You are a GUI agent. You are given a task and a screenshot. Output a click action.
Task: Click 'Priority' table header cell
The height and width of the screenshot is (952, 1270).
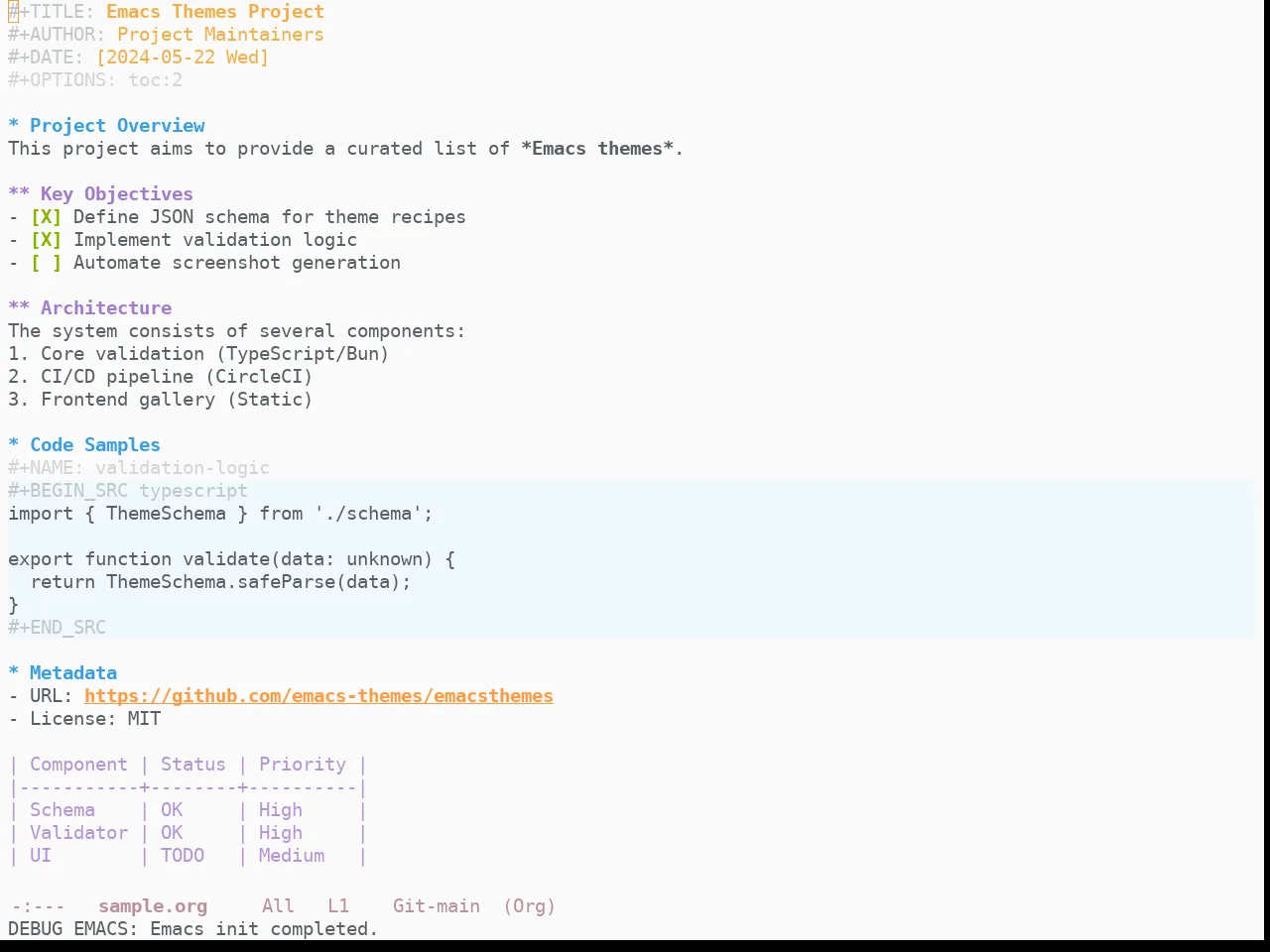pos(303,765)
